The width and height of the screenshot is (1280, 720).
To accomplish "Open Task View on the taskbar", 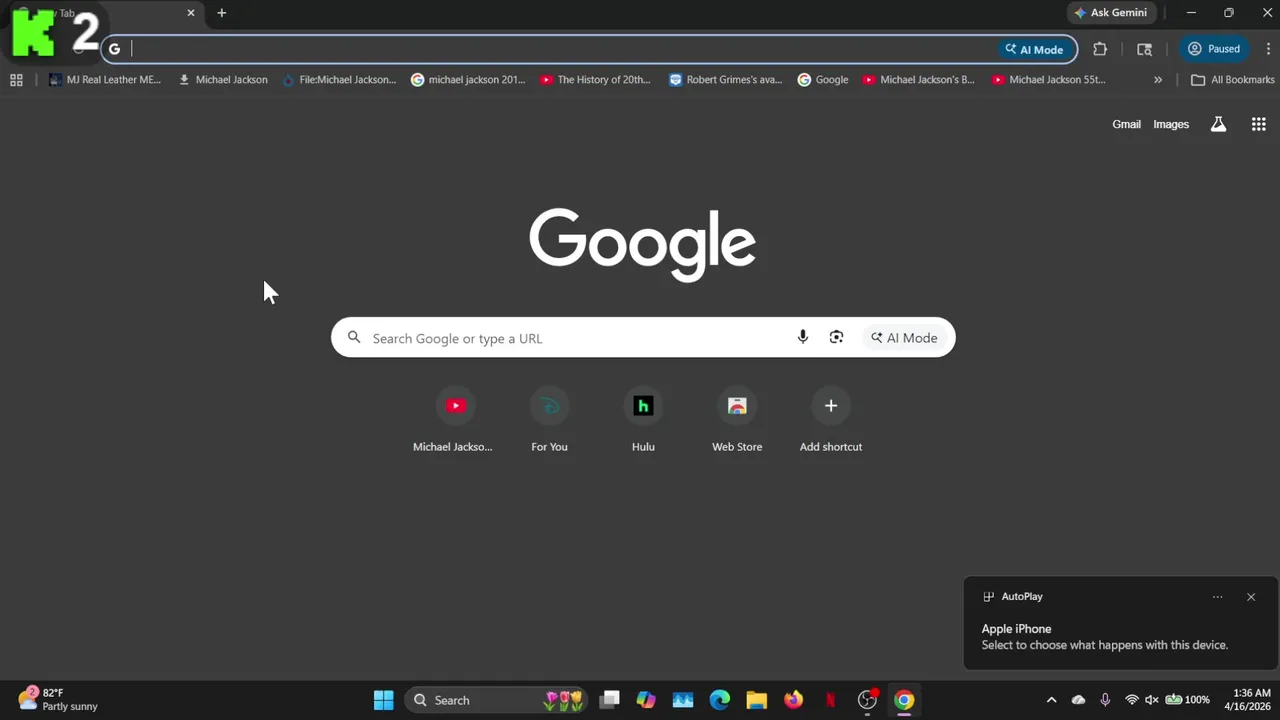I will (x=609, y=700).
